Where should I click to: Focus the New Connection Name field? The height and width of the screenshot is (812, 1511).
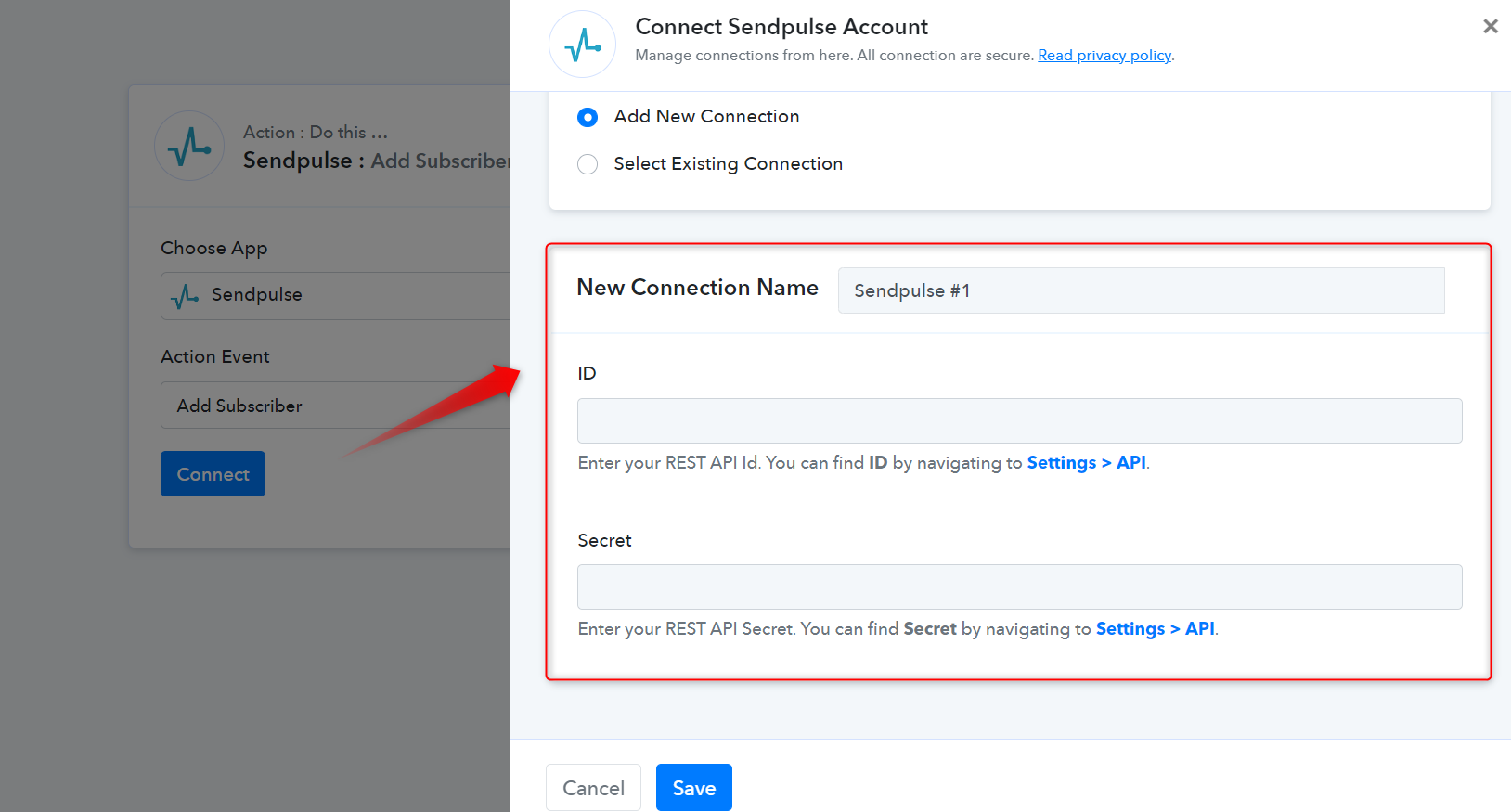click(1141, 290)
